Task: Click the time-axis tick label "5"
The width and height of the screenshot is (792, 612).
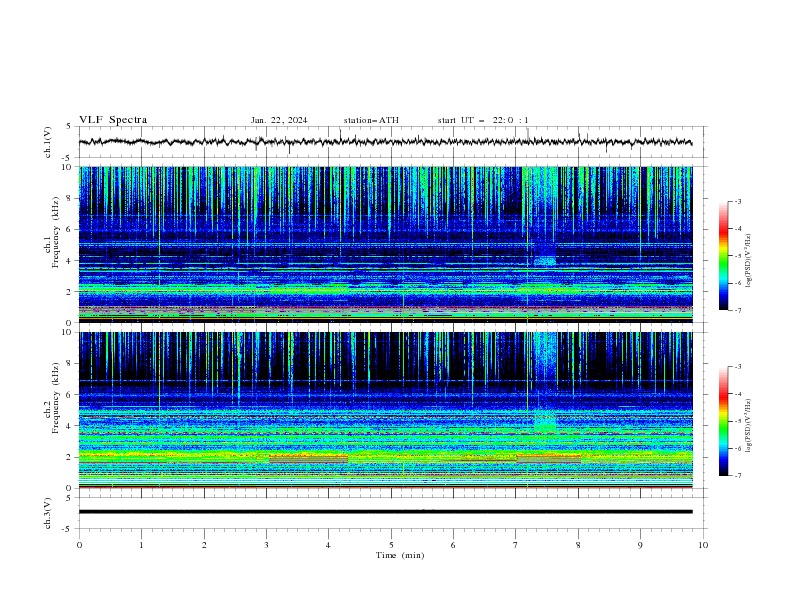Action: [391, 545]
